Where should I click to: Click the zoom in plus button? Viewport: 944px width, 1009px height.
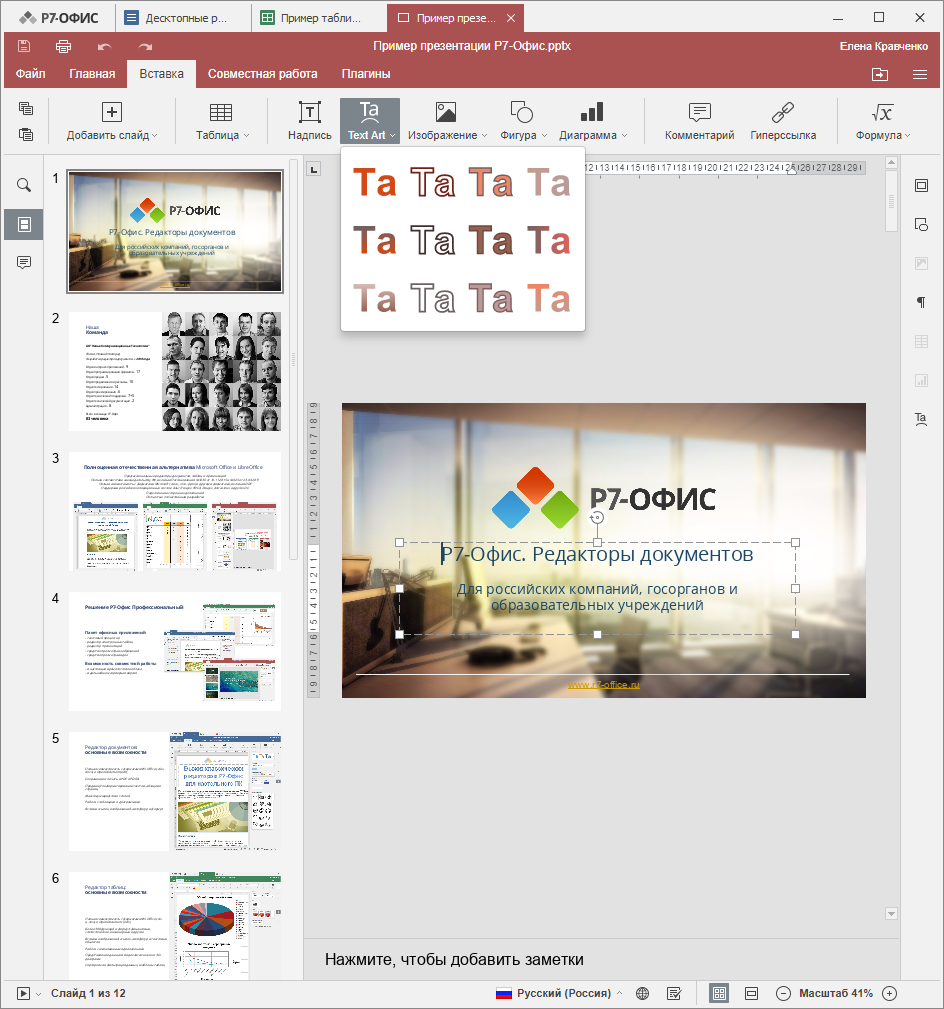(x=889, y=994)
